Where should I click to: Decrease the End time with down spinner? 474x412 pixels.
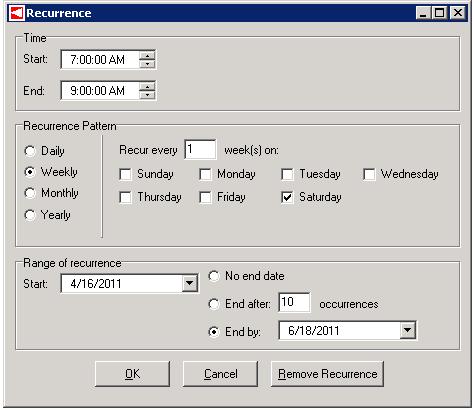pos(147,95)
